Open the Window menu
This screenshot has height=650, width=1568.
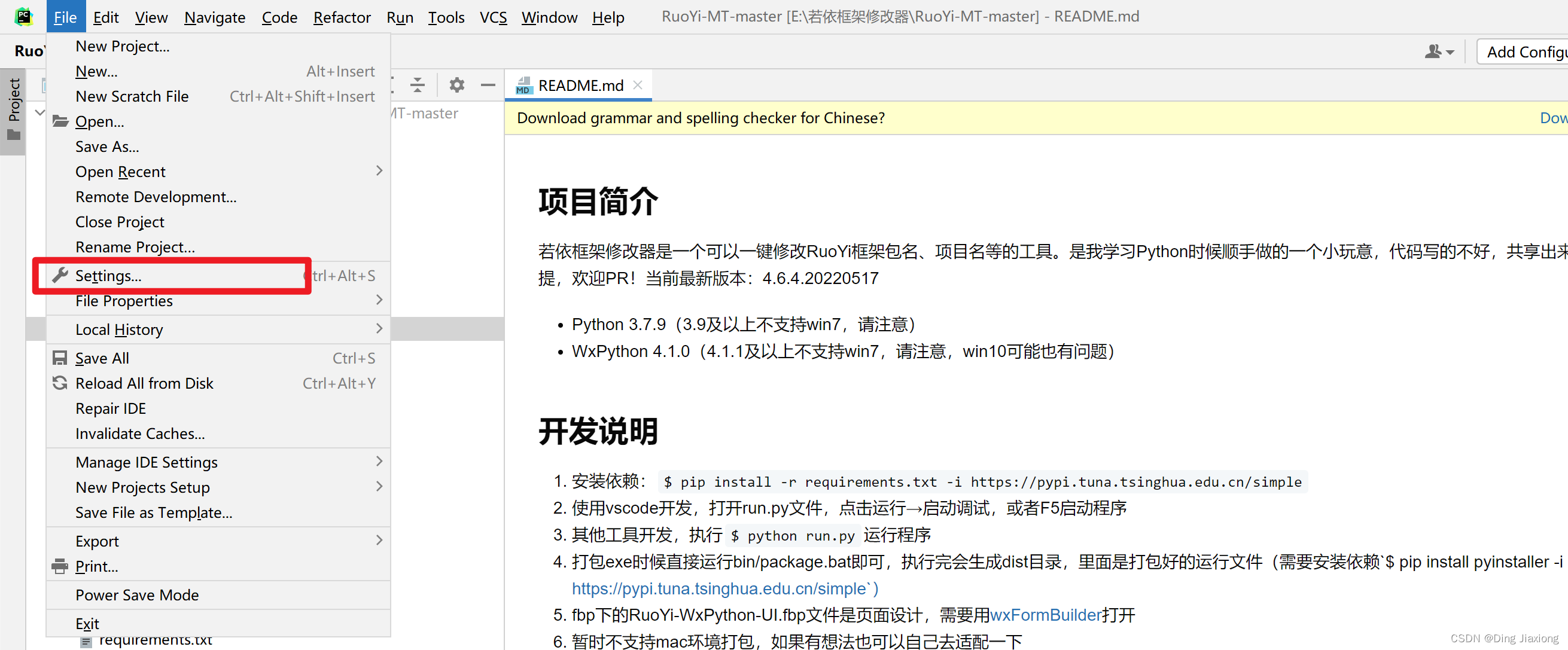[x=549, y=17]
